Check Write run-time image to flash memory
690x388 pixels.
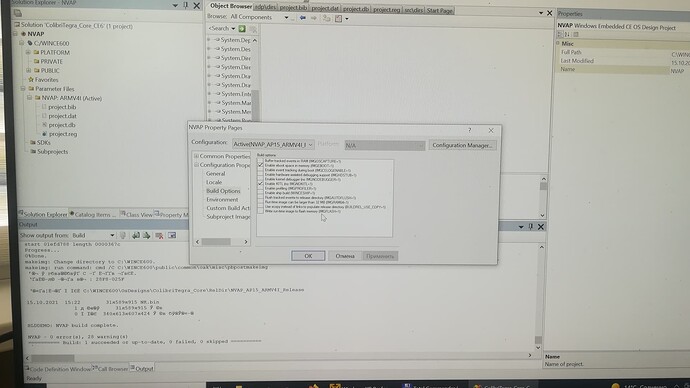click(261, 211)
